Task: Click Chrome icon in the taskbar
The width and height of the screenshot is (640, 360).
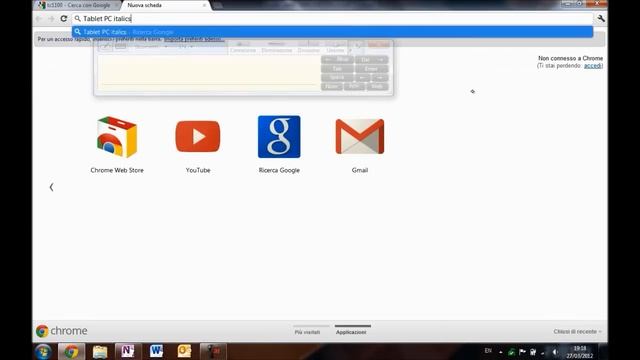Action: [71, 351]
